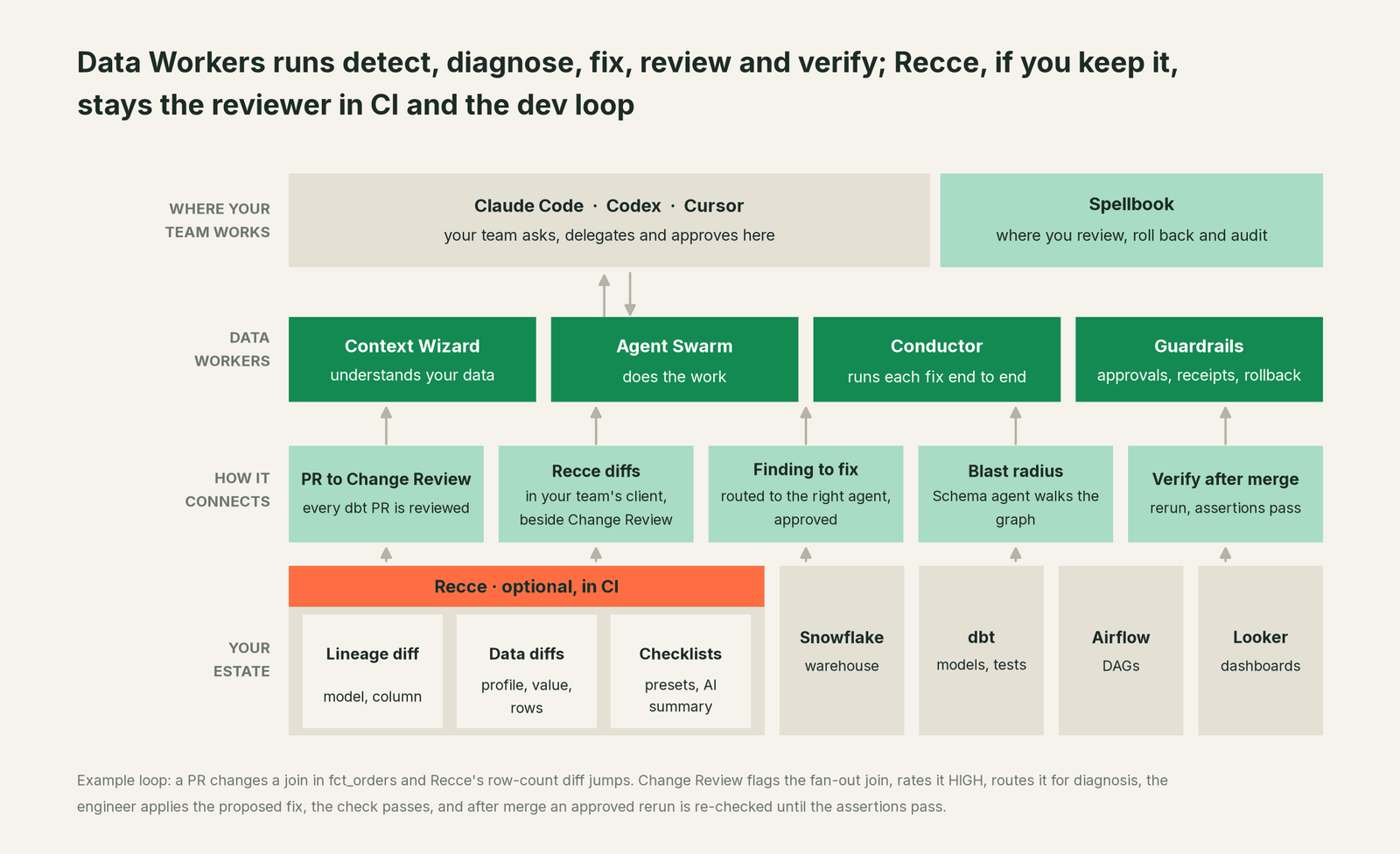Click the 'runs each fix end to end' subtitle

click(x=936, y=377)
